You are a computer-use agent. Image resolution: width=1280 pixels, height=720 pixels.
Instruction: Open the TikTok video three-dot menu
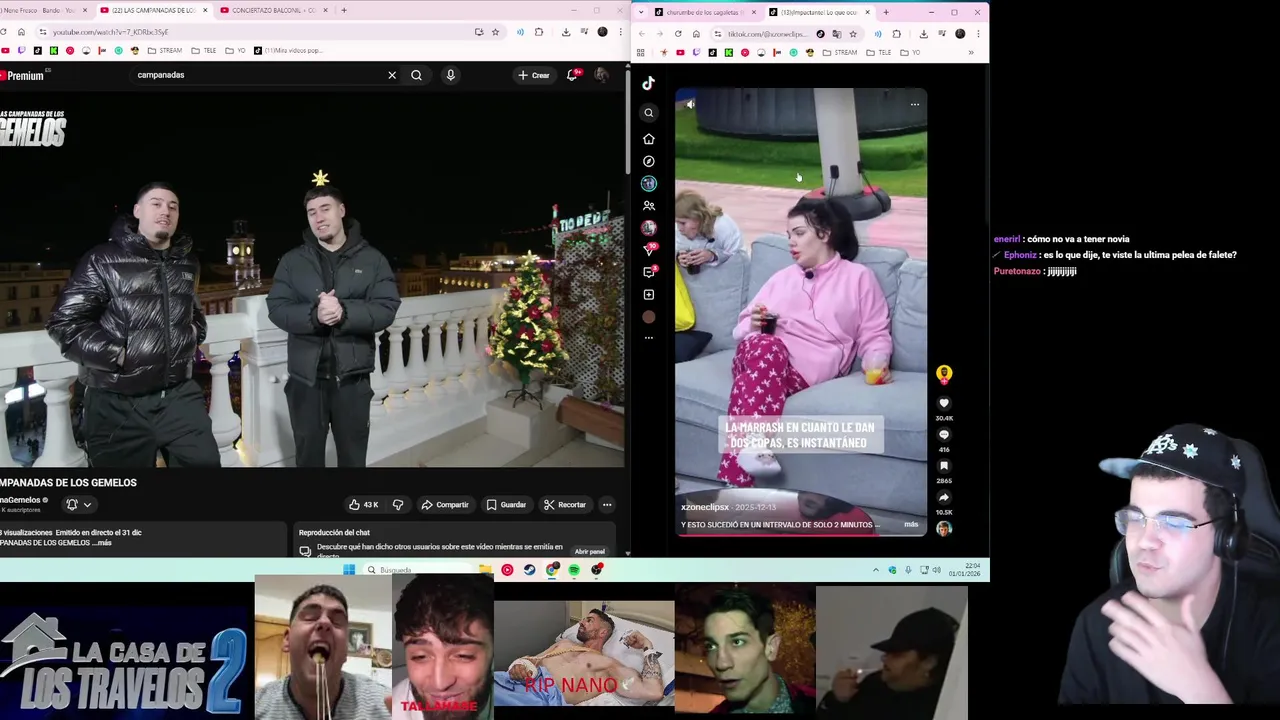(914, 104)
